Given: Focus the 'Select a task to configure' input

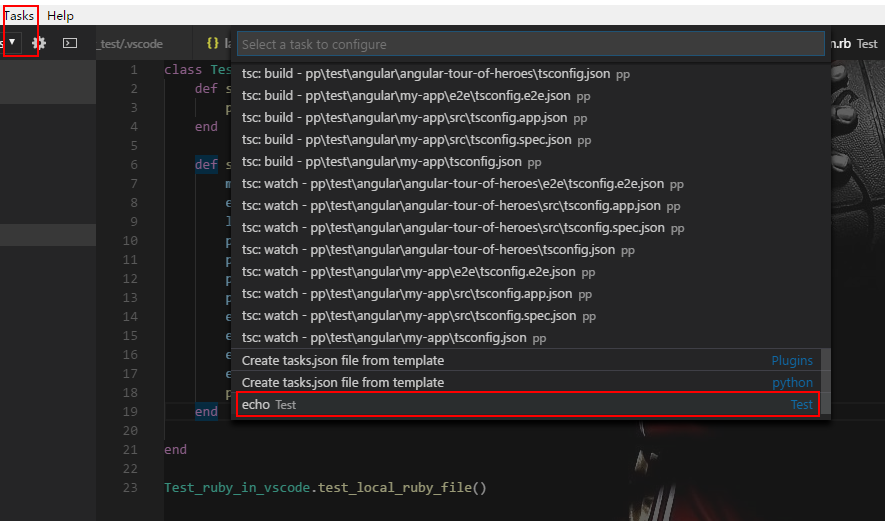Looking at the screenshot, I should (531, 44).
